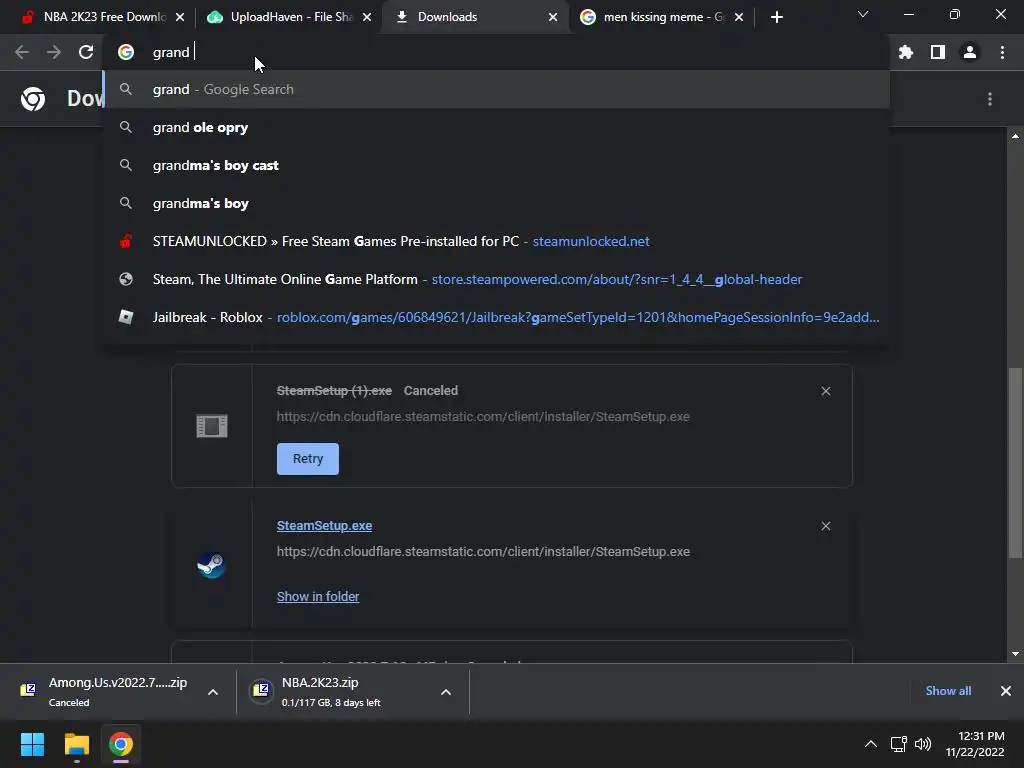The image size is (1024, 768).
Task: Click the file icon beside SteamSetup (1).exe
Action: tap(212, 426)
